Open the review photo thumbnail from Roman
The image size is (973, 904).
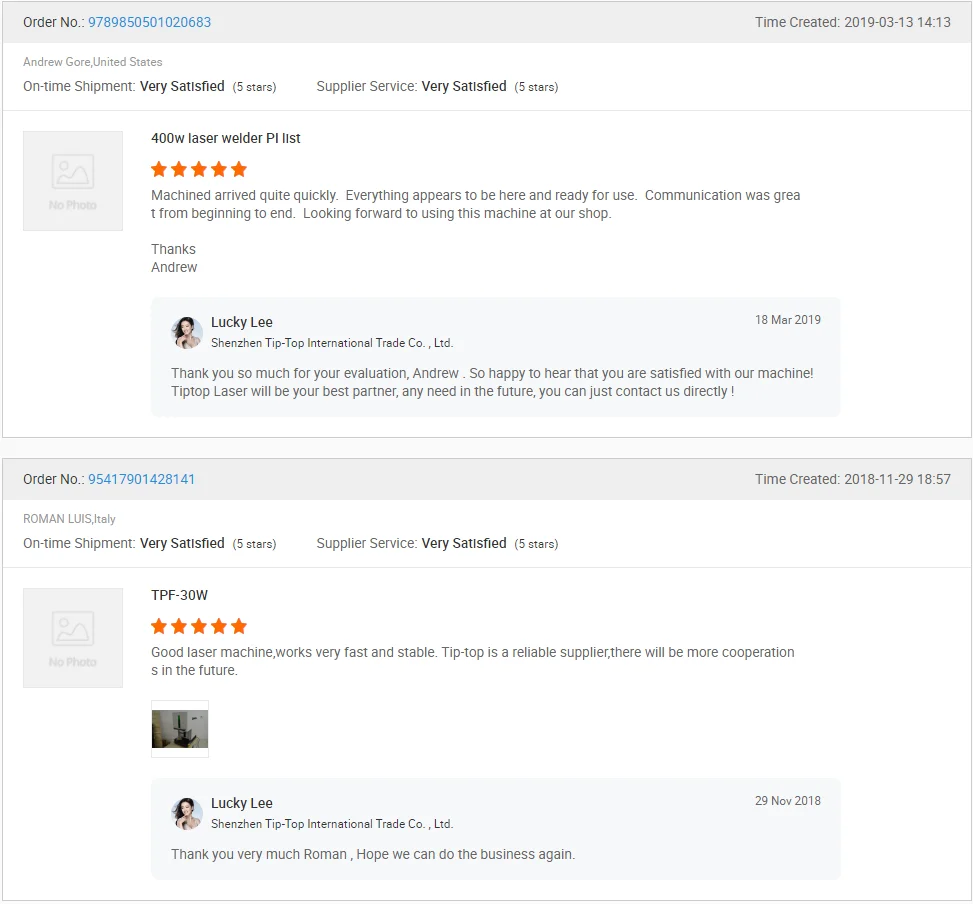(180, 729)
